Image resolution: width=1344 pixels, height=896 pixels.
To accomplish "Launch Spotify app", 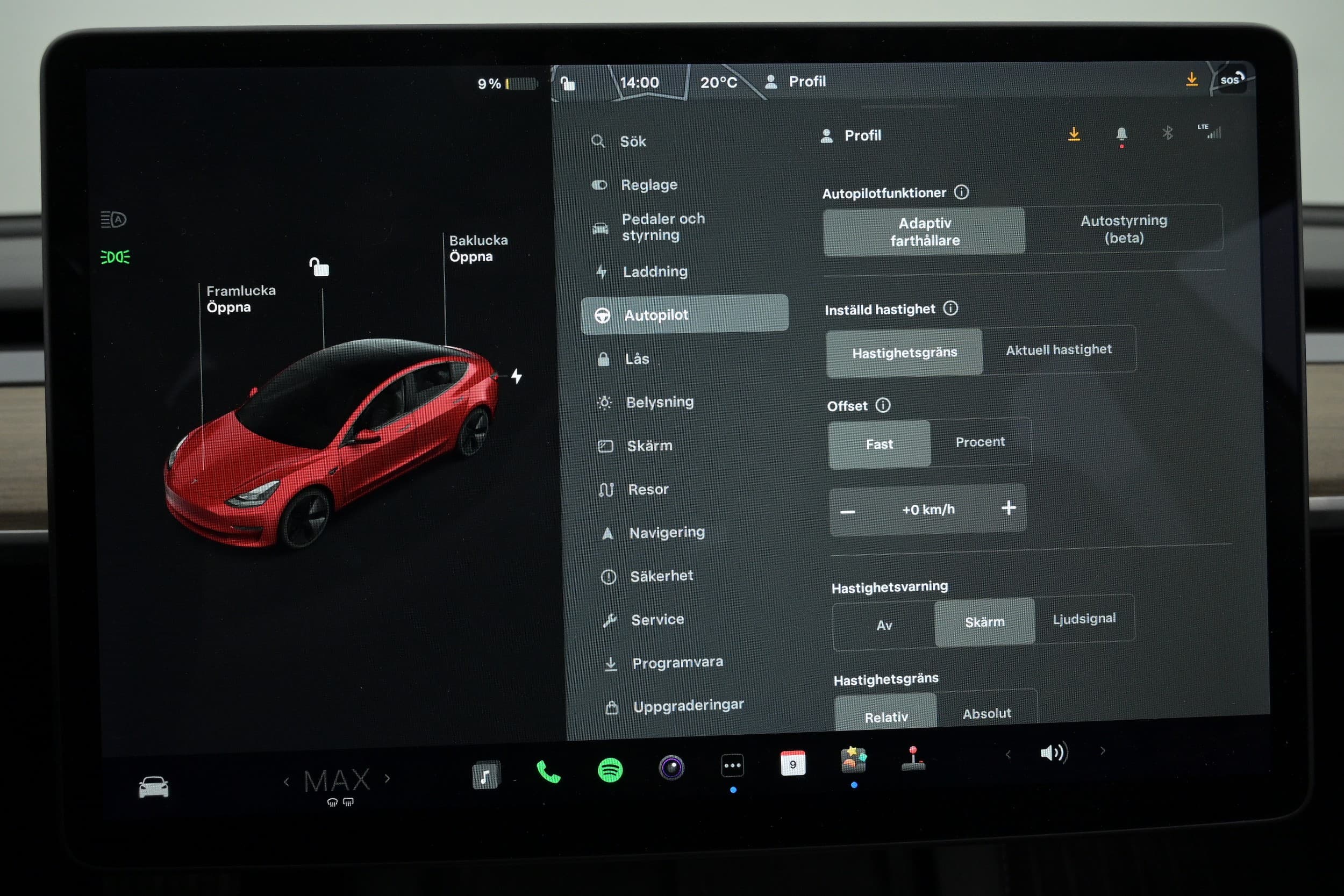I will pos(610,770).
